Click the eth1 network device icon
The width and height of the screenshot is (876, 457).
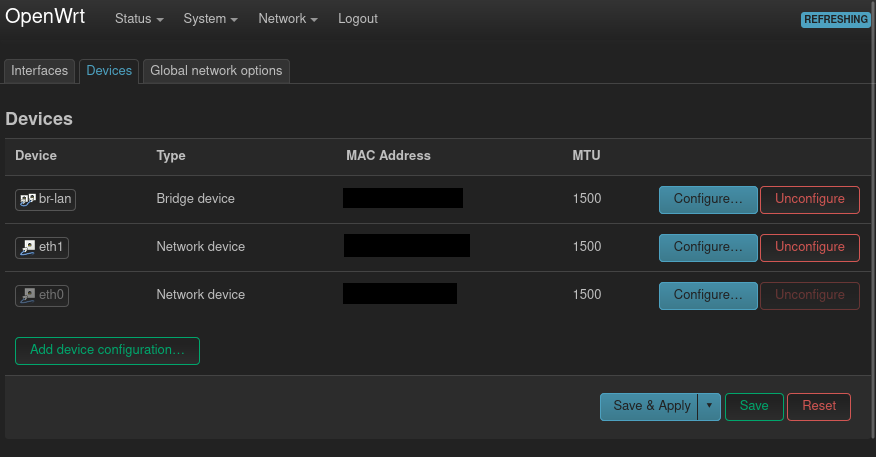[x=28, y=247]
